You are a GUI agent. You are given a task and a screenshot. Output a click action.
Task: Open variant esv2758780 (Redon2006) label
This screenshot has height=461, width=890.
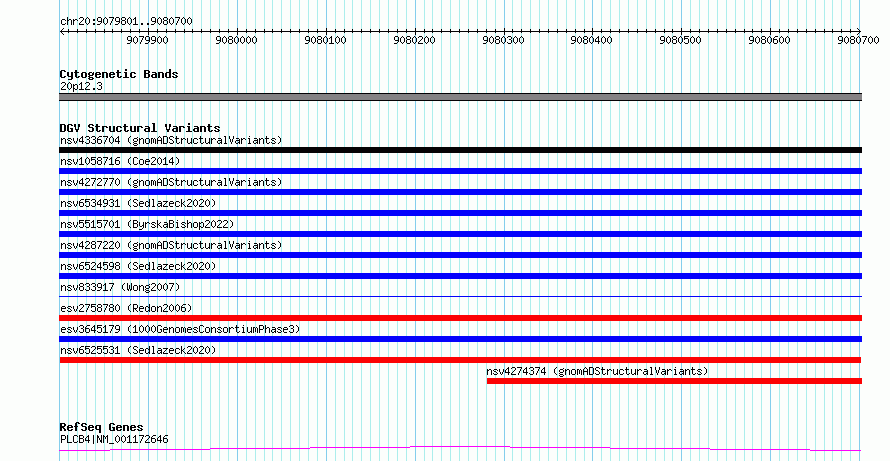pos(126,308)
